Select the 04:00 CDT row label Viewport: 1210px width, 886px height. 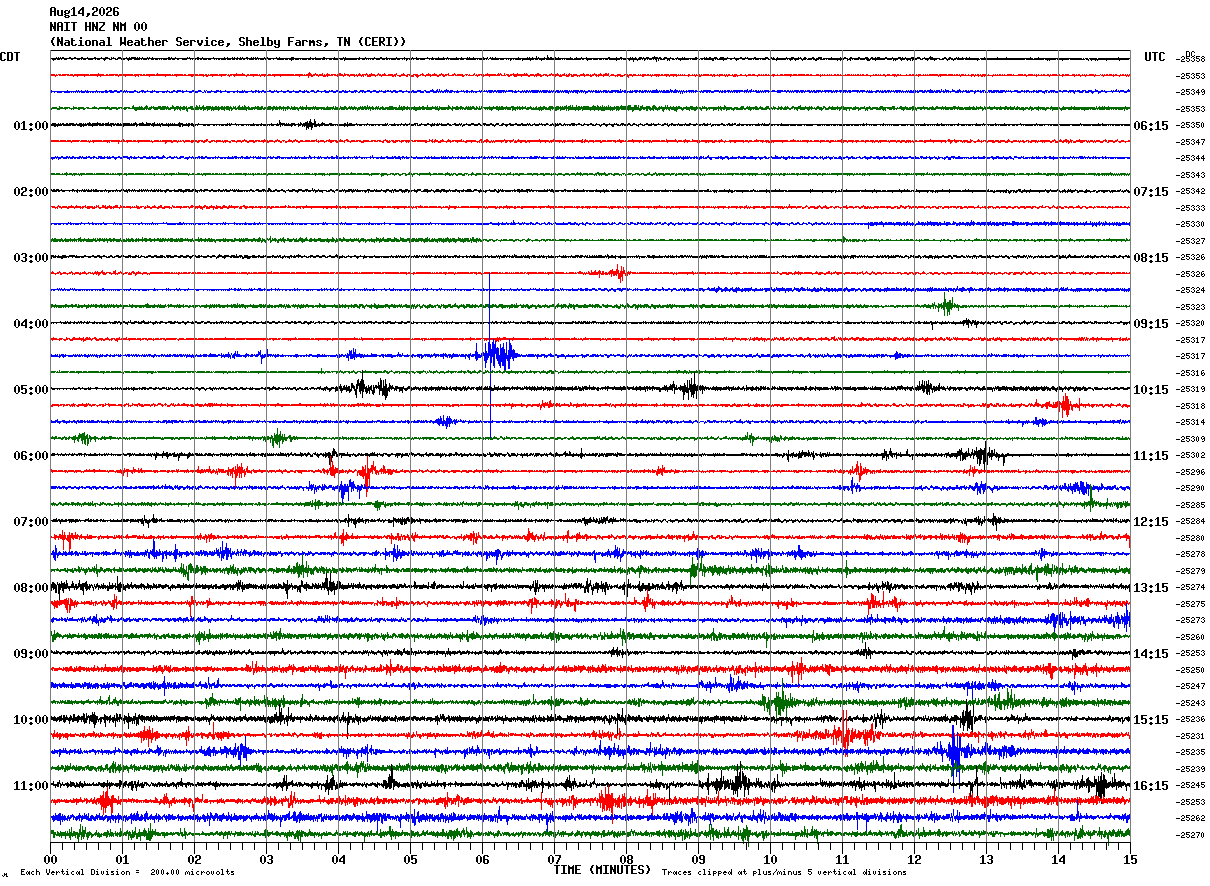(x=31, y=324)
